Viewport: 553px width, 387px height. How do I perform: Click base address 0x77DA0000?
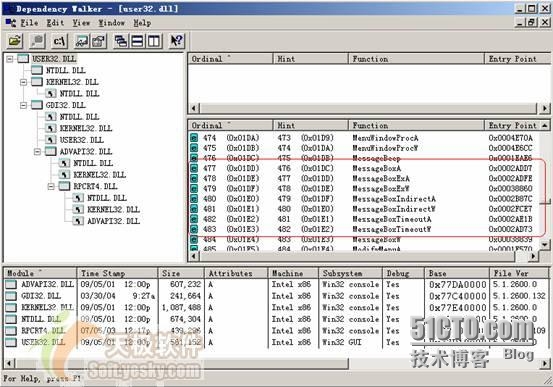coord(457,284)
